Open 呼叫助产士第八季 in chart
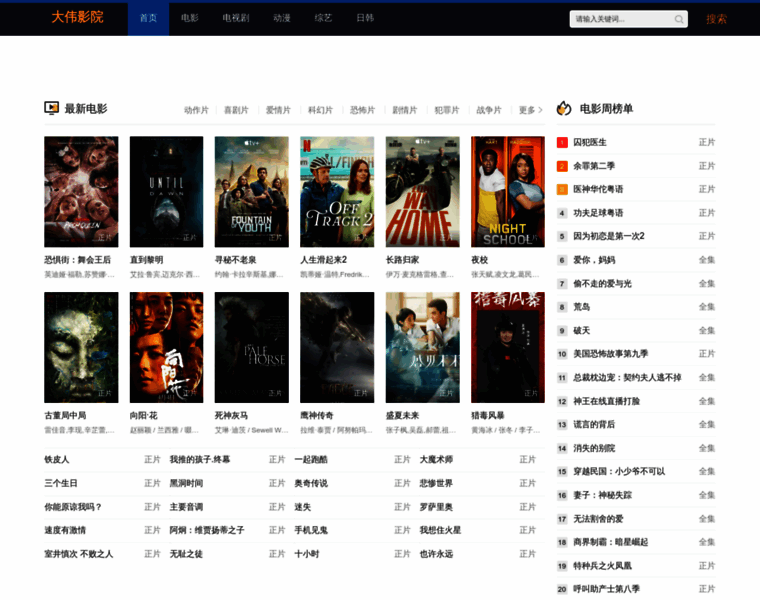760x600 pixels. pos(606,589)
